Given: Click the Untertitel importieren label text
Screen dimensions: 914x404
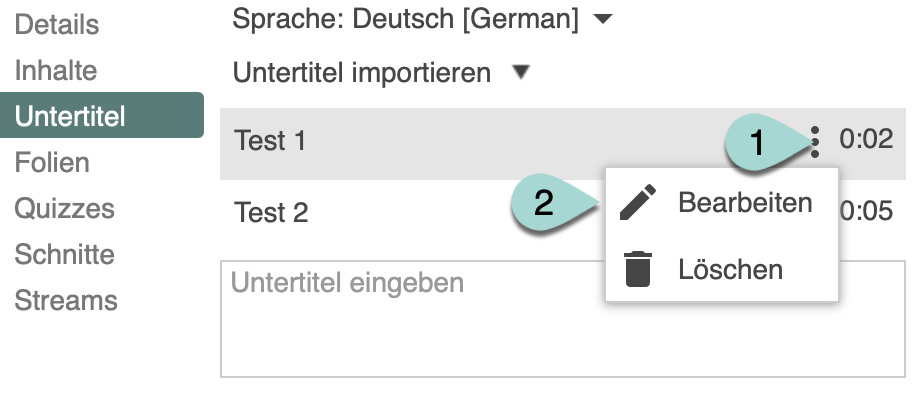Looking at the screenshot, I should click(x=361, y=73).
